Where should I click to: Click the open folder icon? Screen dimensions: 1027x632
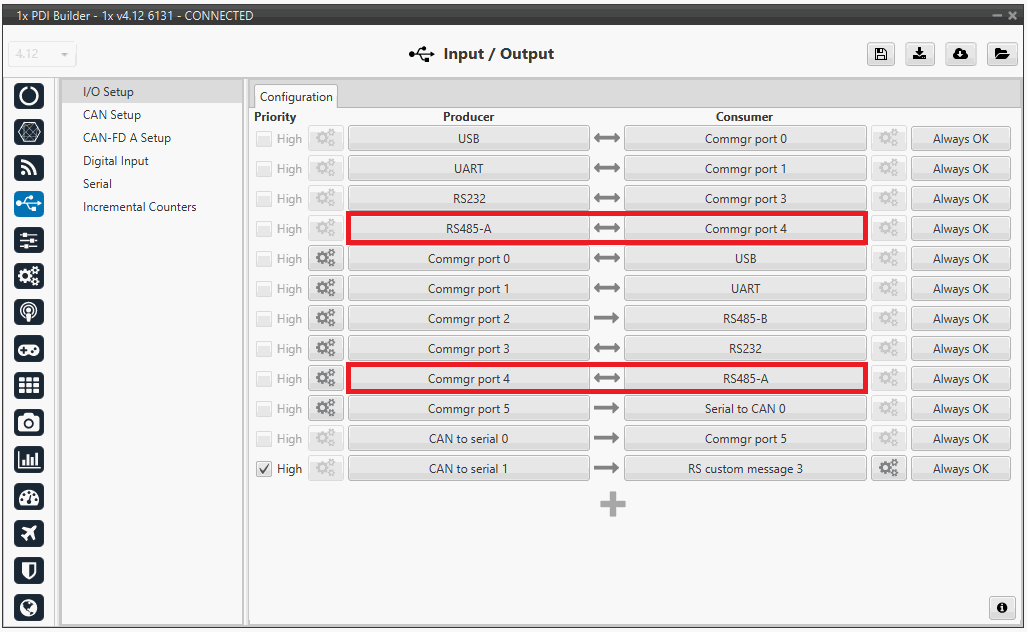click(1001, 55)
